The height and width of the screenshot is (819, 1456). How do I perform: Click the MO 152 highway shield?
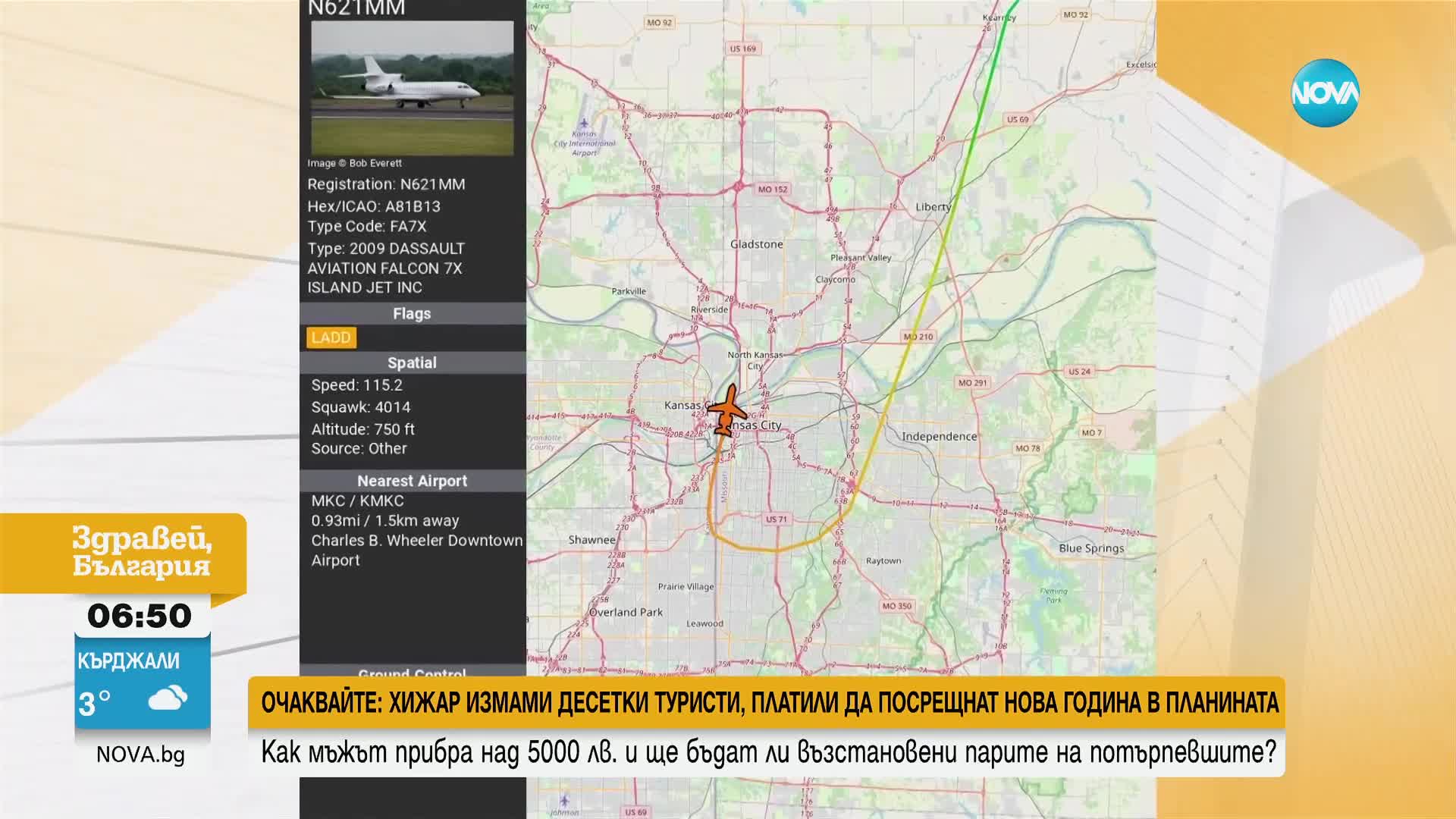click(773, 189)
